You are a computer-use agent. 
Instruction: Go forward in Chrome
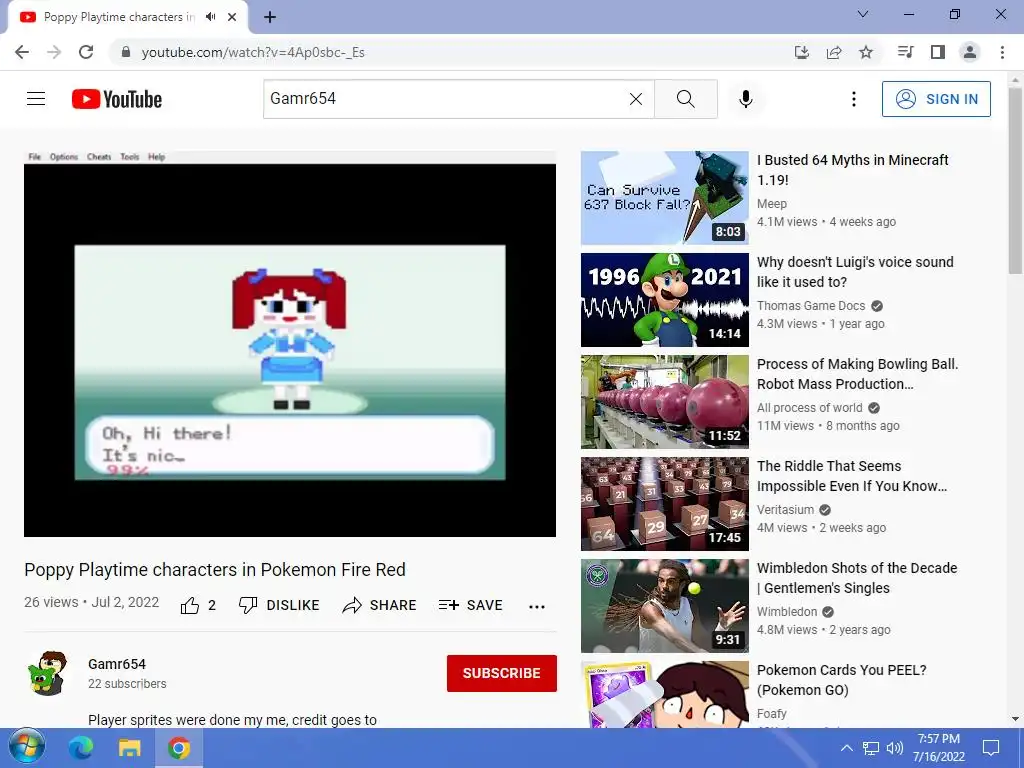tap(54, 52)
